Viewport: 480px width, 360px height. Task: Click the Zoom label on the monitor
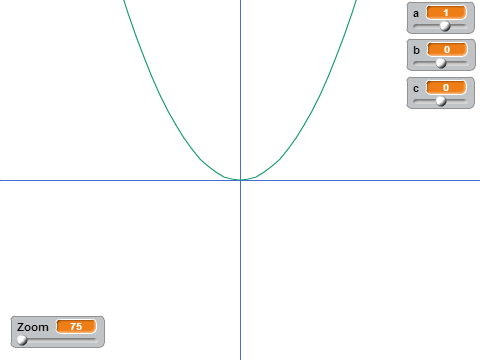pyautogui.click(x=33, y=327)
